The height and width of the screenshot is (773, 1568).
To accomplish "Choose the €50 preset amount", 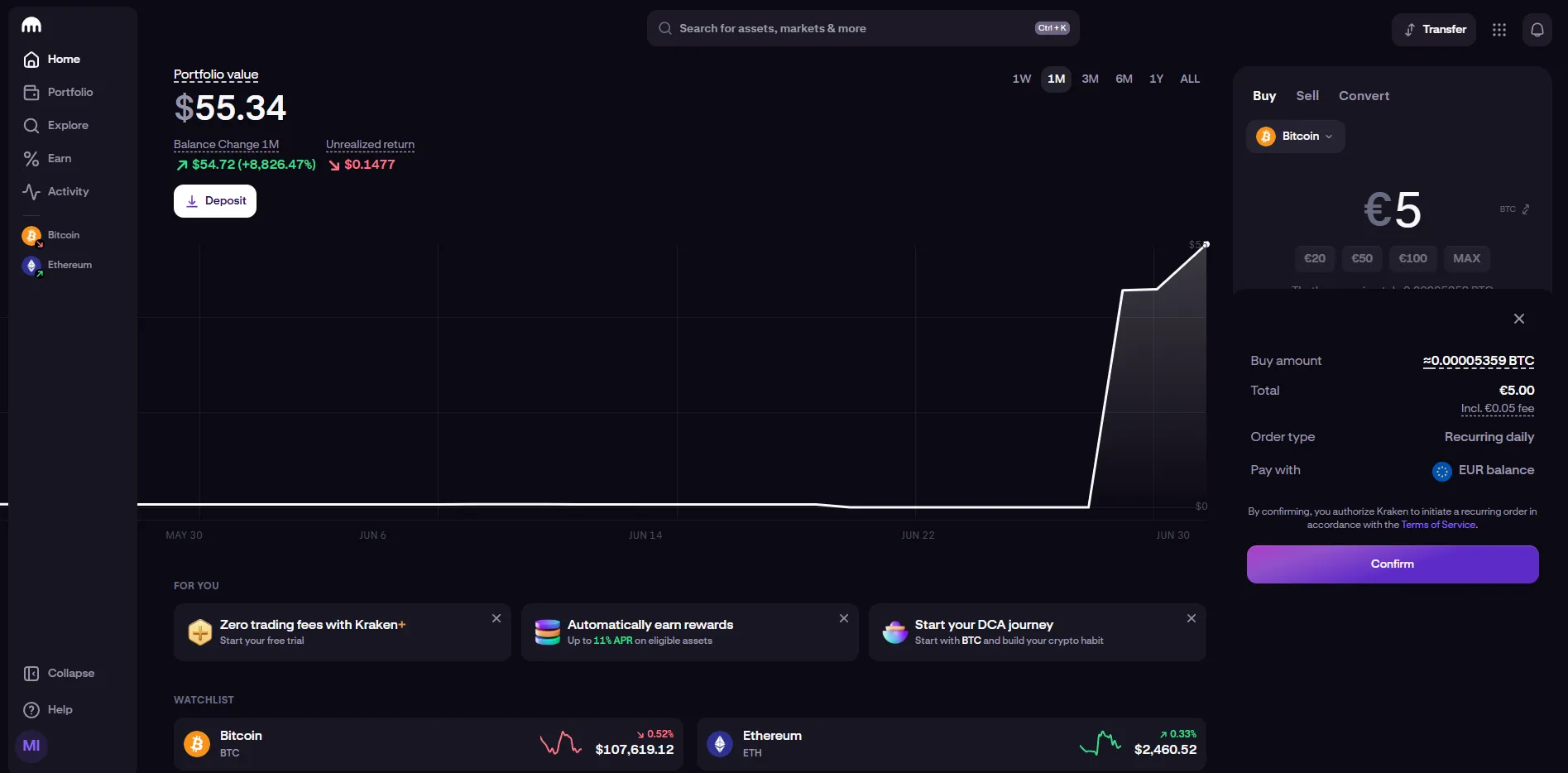I will (1361, 258).
